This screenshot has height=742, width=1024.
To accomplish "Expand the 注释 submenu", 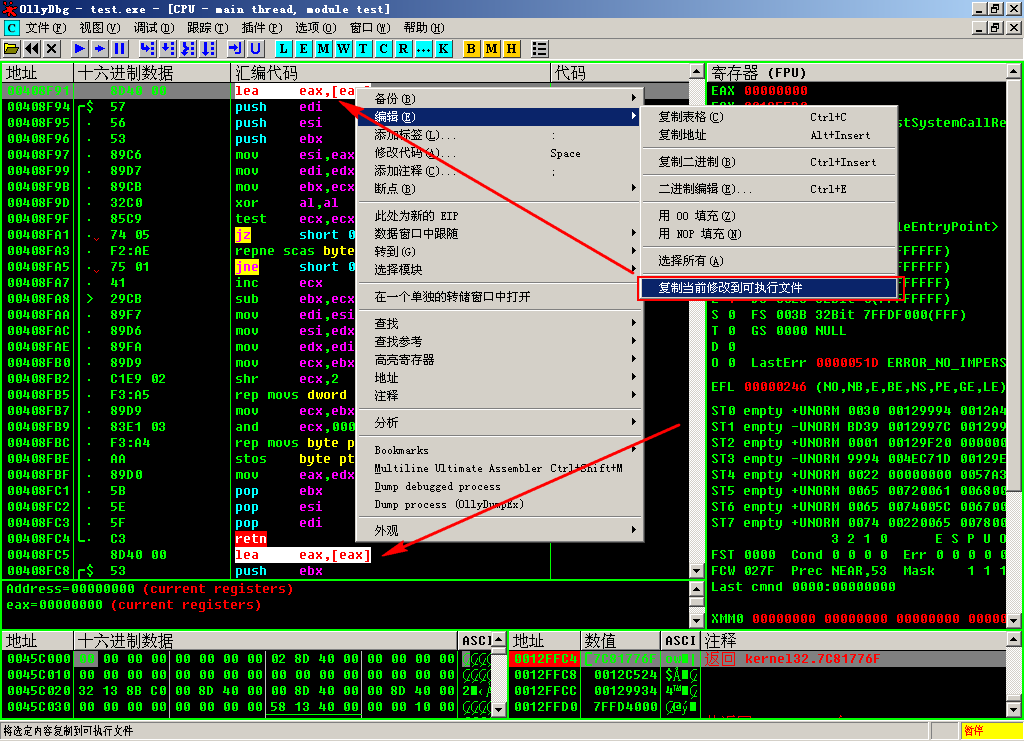I will click(x=500, y=396).
